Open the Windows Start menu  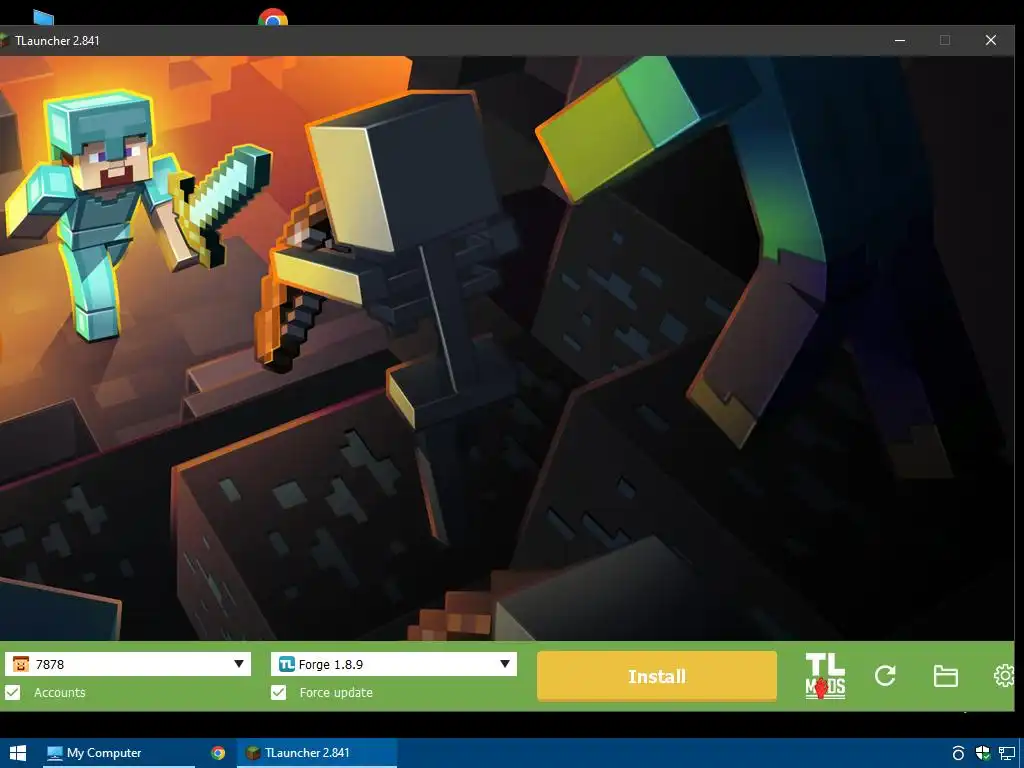click(18, 752)
